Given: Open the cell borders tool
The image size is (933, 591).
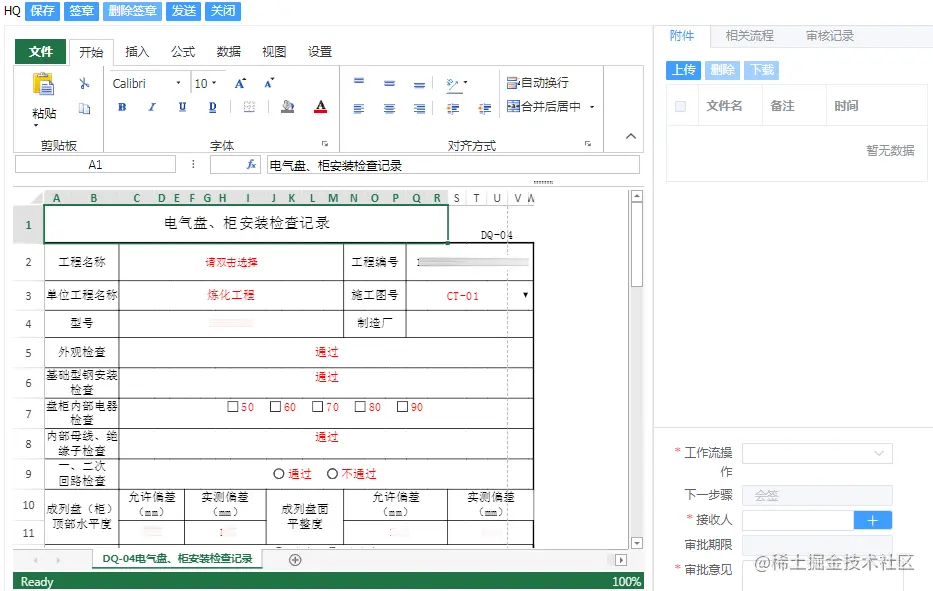Looking at the screenshot, I should 249,107.
